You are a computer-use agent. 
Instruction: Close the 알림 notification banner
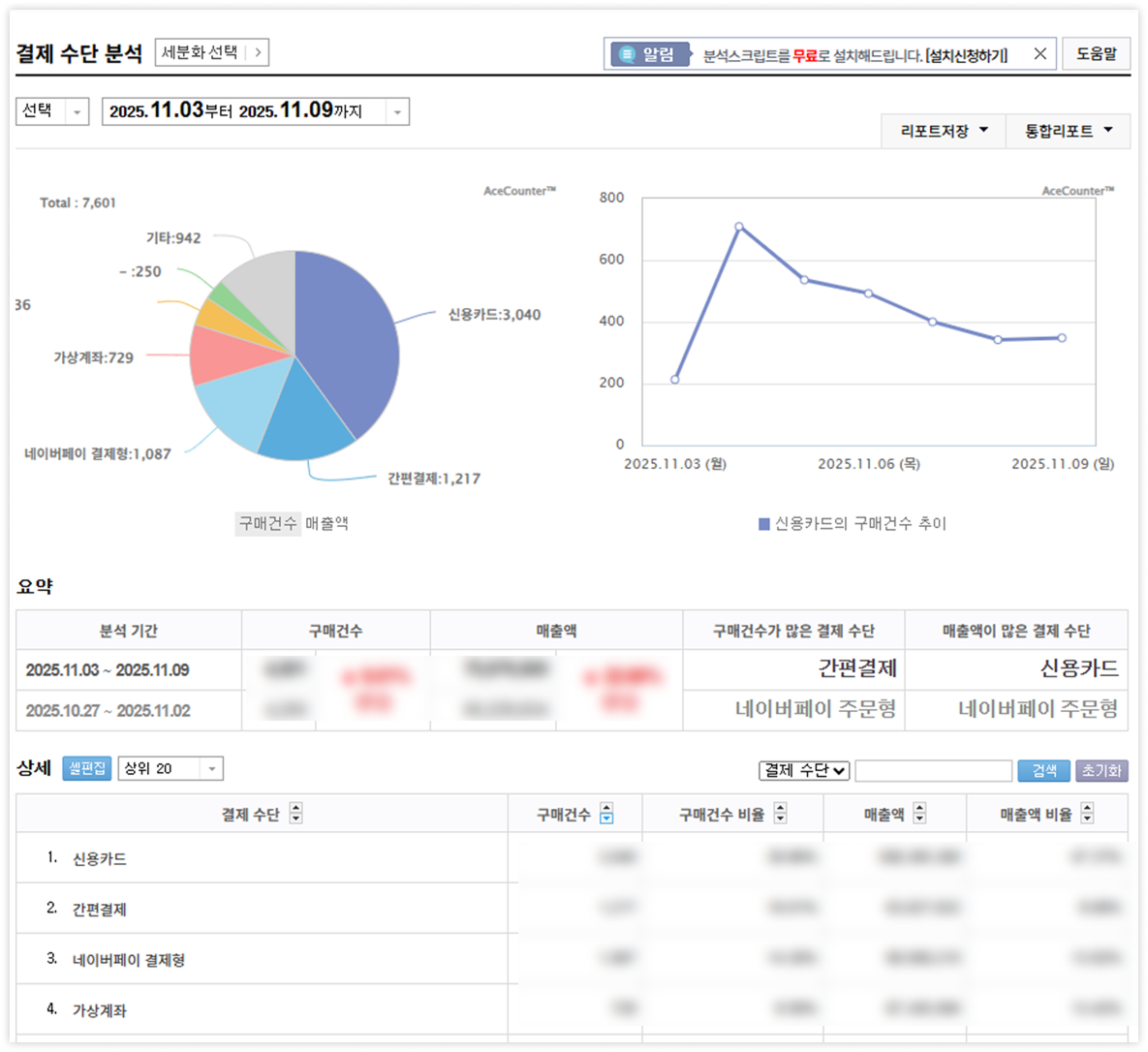pos(1039,54)
